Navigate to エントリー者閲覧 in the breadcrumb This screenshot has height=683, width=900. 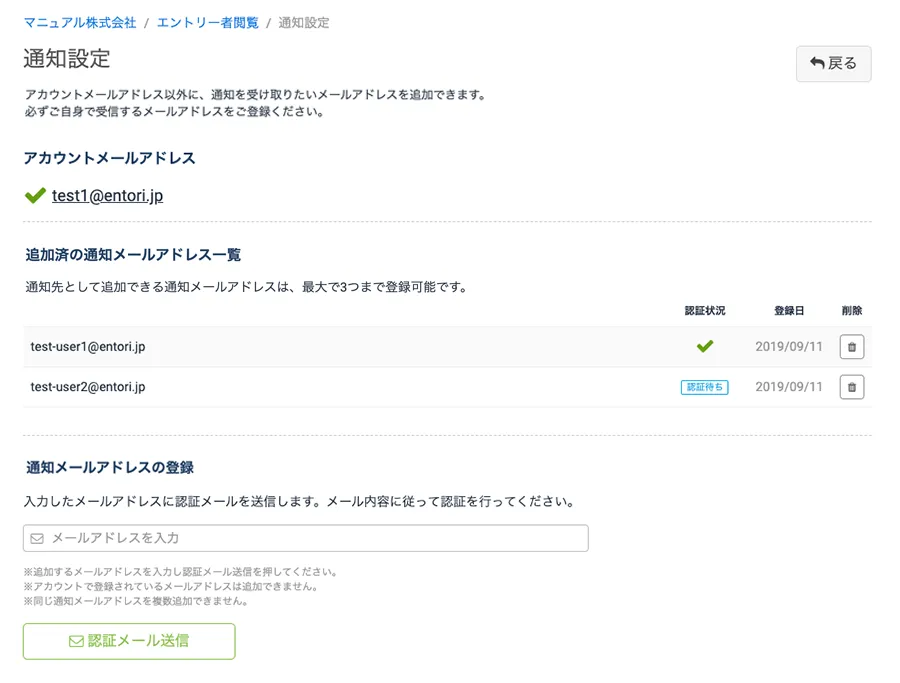click(x=207, y=22)
